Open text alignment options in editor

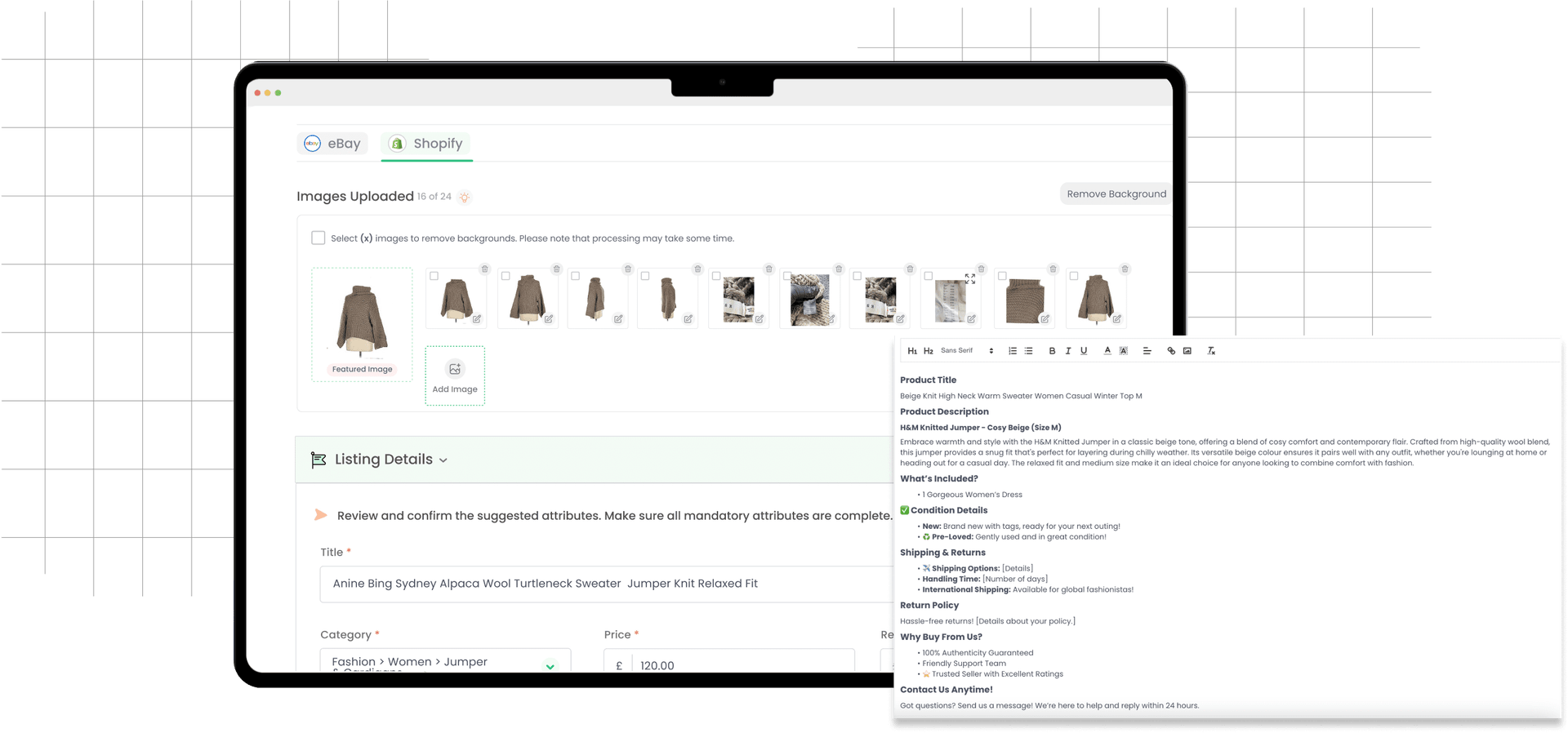coord(1147,351)
